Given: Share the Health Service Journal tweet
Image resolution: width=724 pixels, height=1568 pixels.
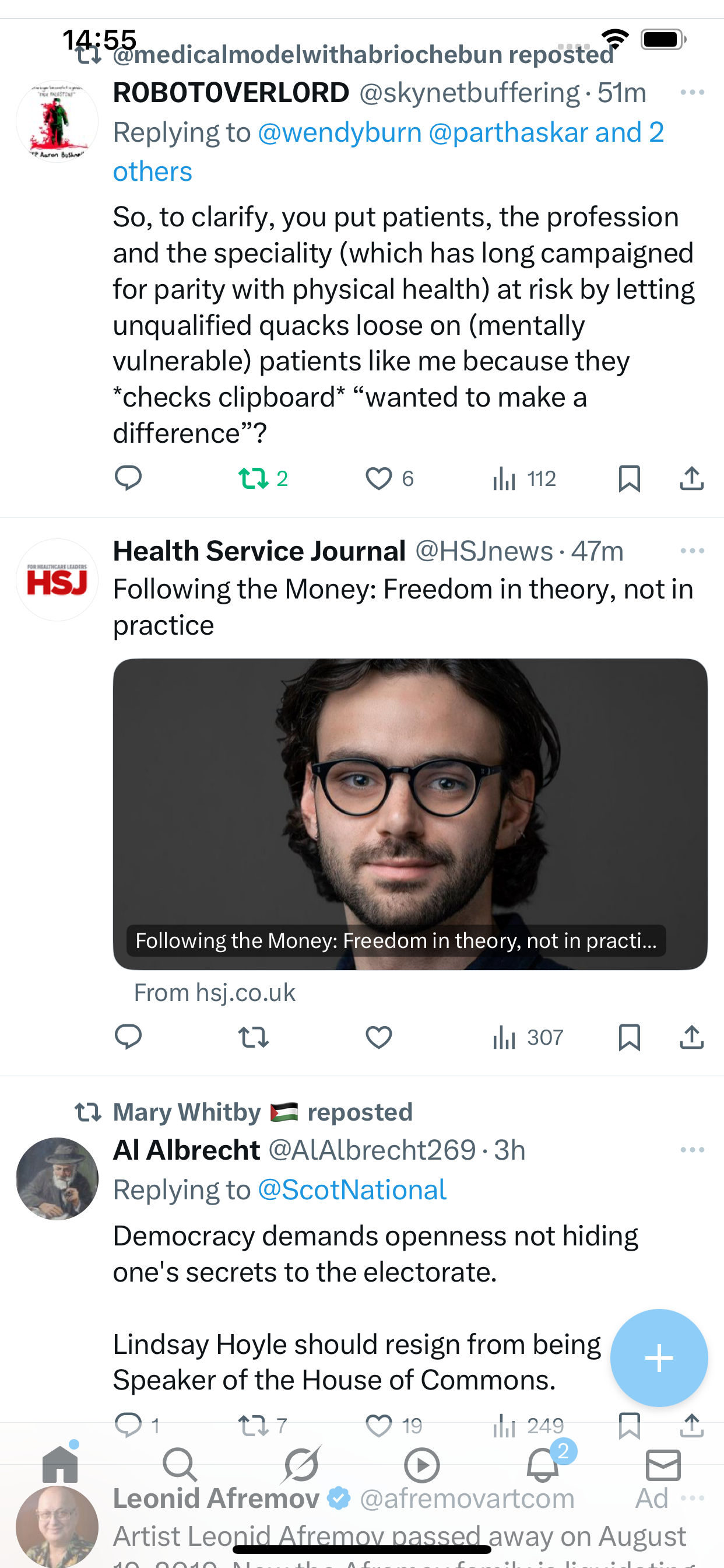Looking at the screenshot, I should coord(692,1037).
